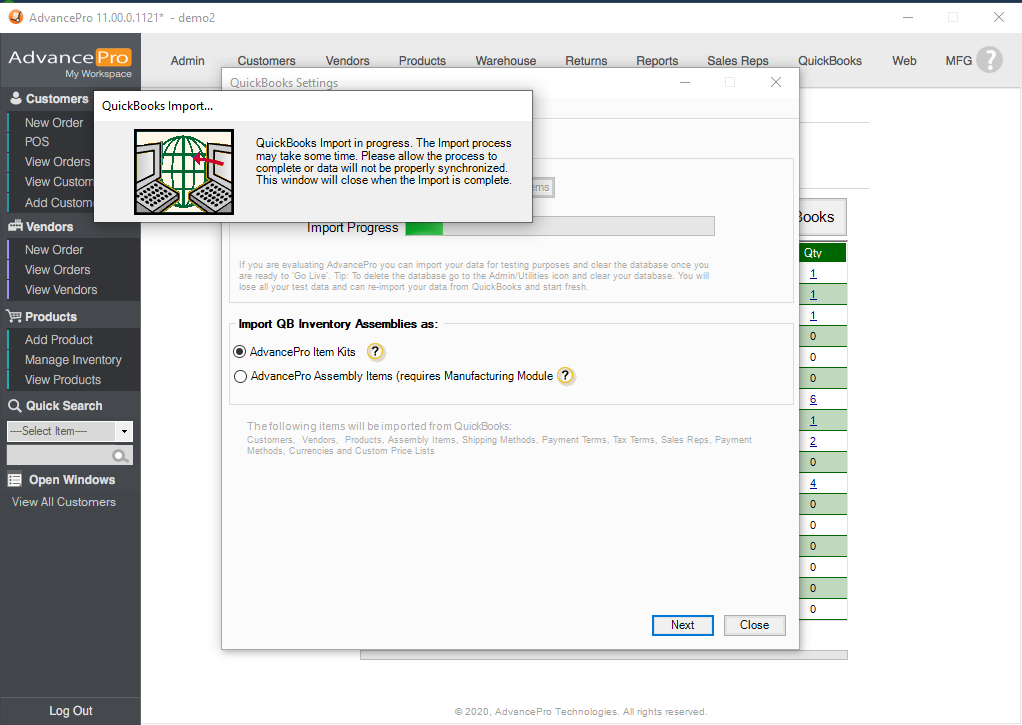Click the QuickBooks Import globe graphic
1022x725 pixels.
click(184, 171)
